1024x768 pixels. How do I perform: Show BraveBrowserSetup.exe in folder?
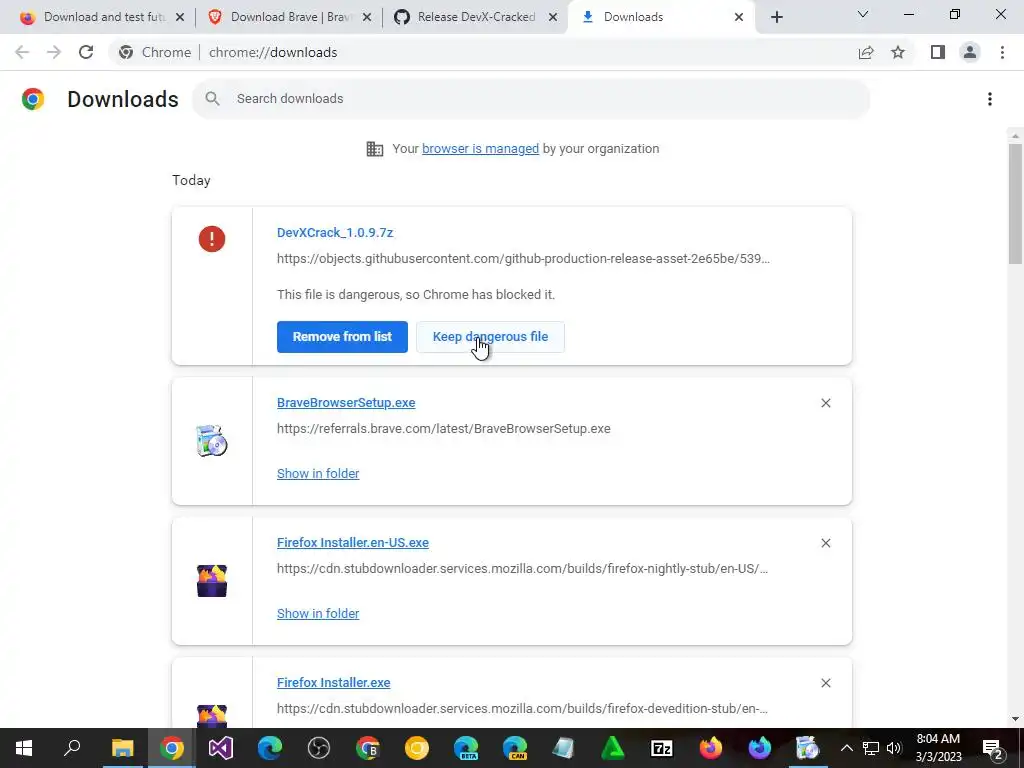[318, 473]
